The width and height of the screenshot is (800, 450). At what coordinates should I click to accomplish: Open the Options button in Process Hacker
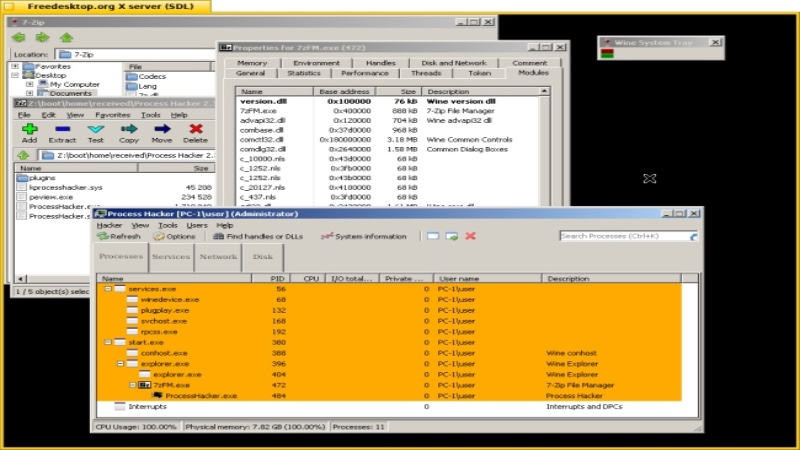174,237
